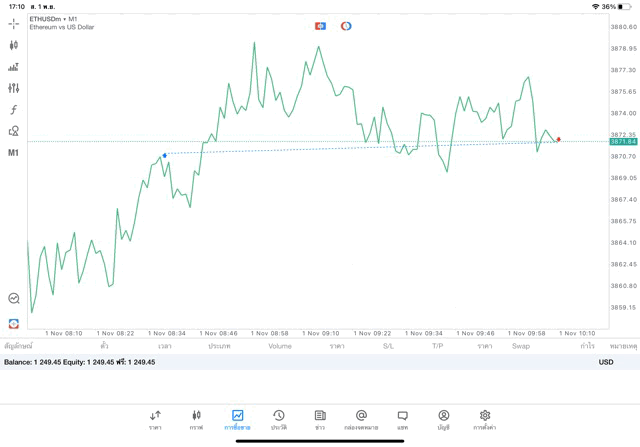Click the red trade exit marker on chart
This screenshot has width=640, height=447.
(558, 139)
